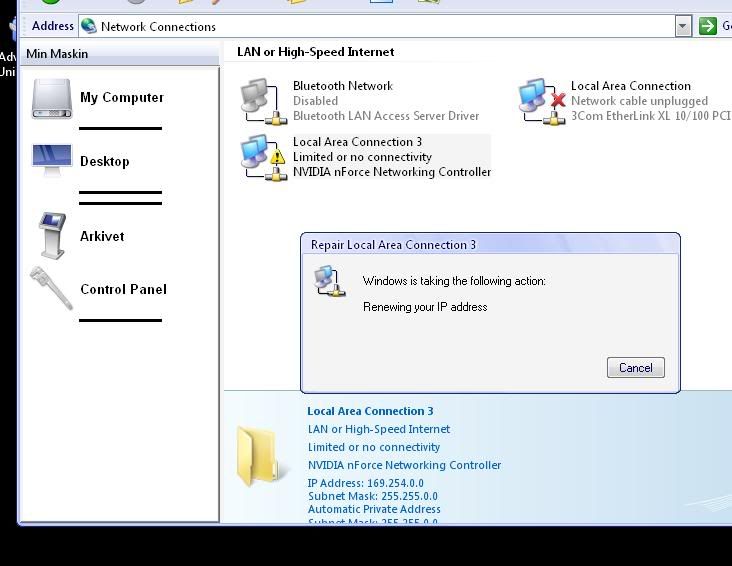
Task: Click the 'Network cable unplugged' status text
Action: pyautogui.click(x=640, y=101)
